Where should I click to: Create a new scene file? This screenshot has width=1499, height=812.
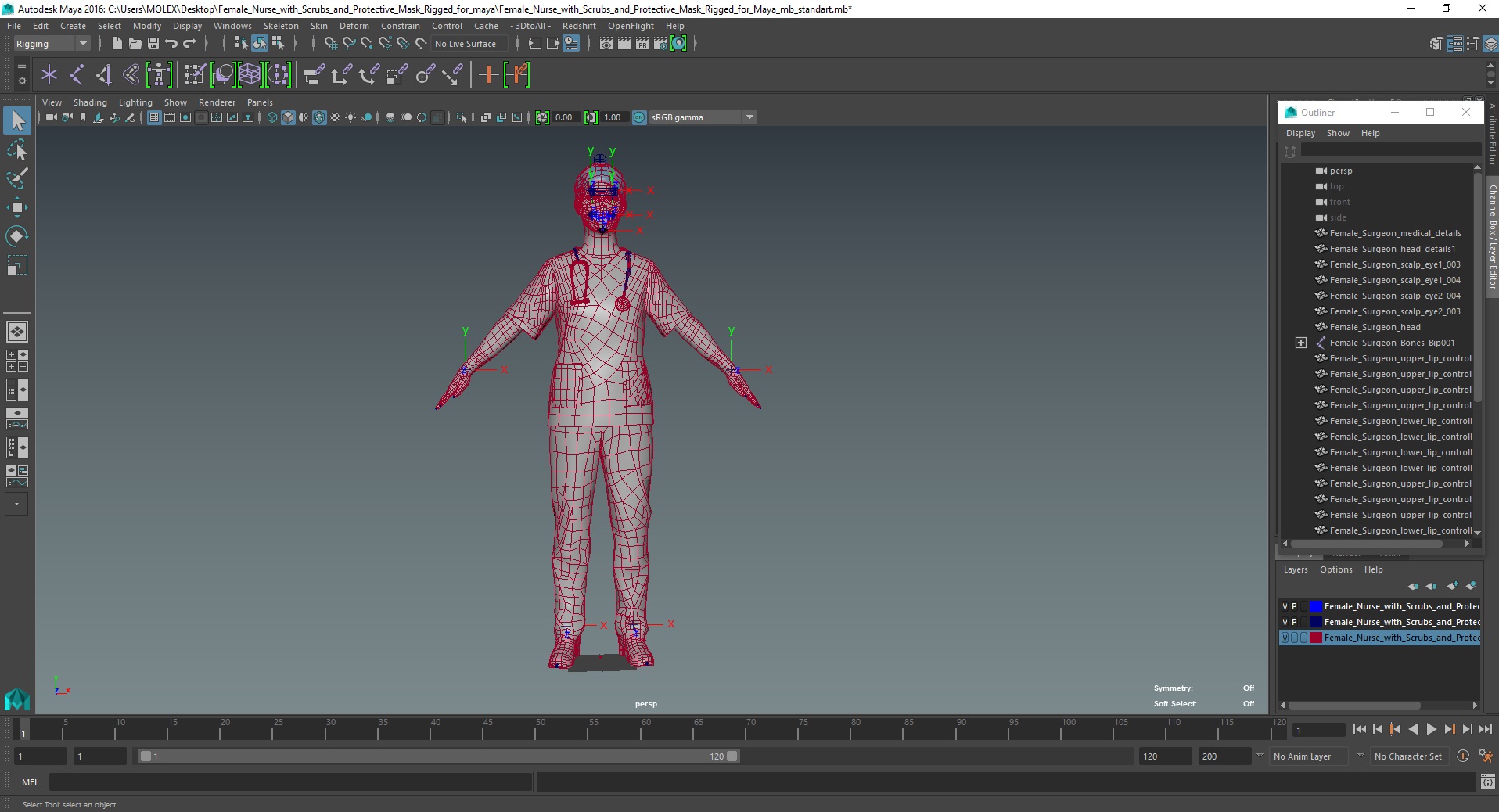117,44
